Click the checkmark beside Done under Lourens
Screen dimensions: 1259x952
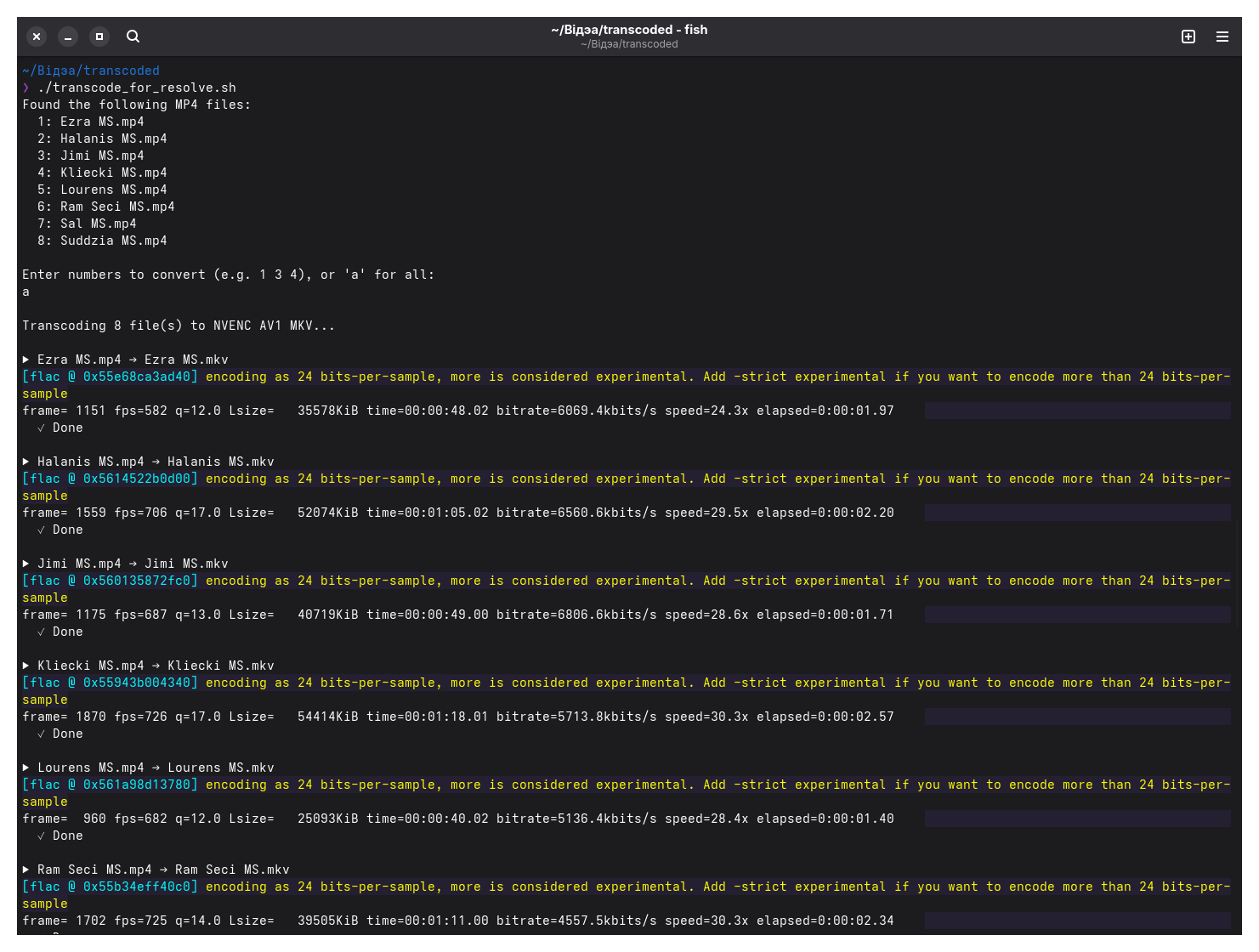click(x=42, y=836)
